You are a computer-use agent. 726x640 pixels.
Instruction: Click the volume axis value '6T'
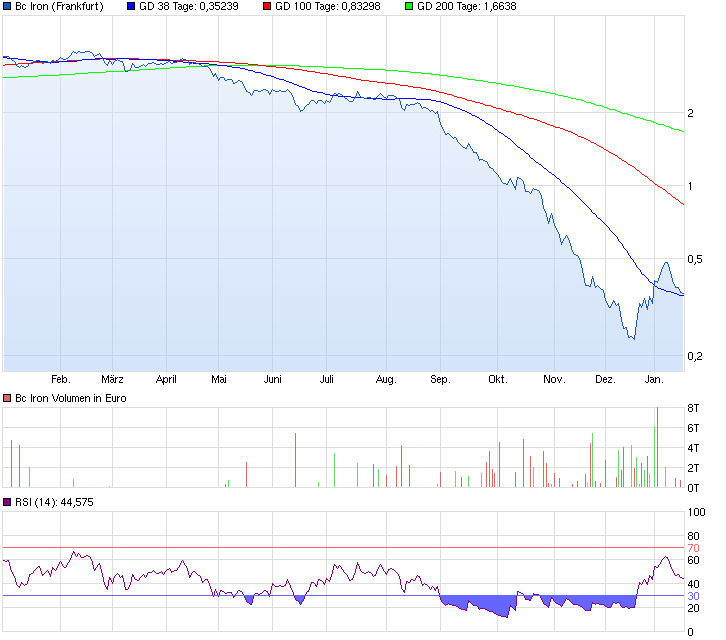[x=693, y=428]
